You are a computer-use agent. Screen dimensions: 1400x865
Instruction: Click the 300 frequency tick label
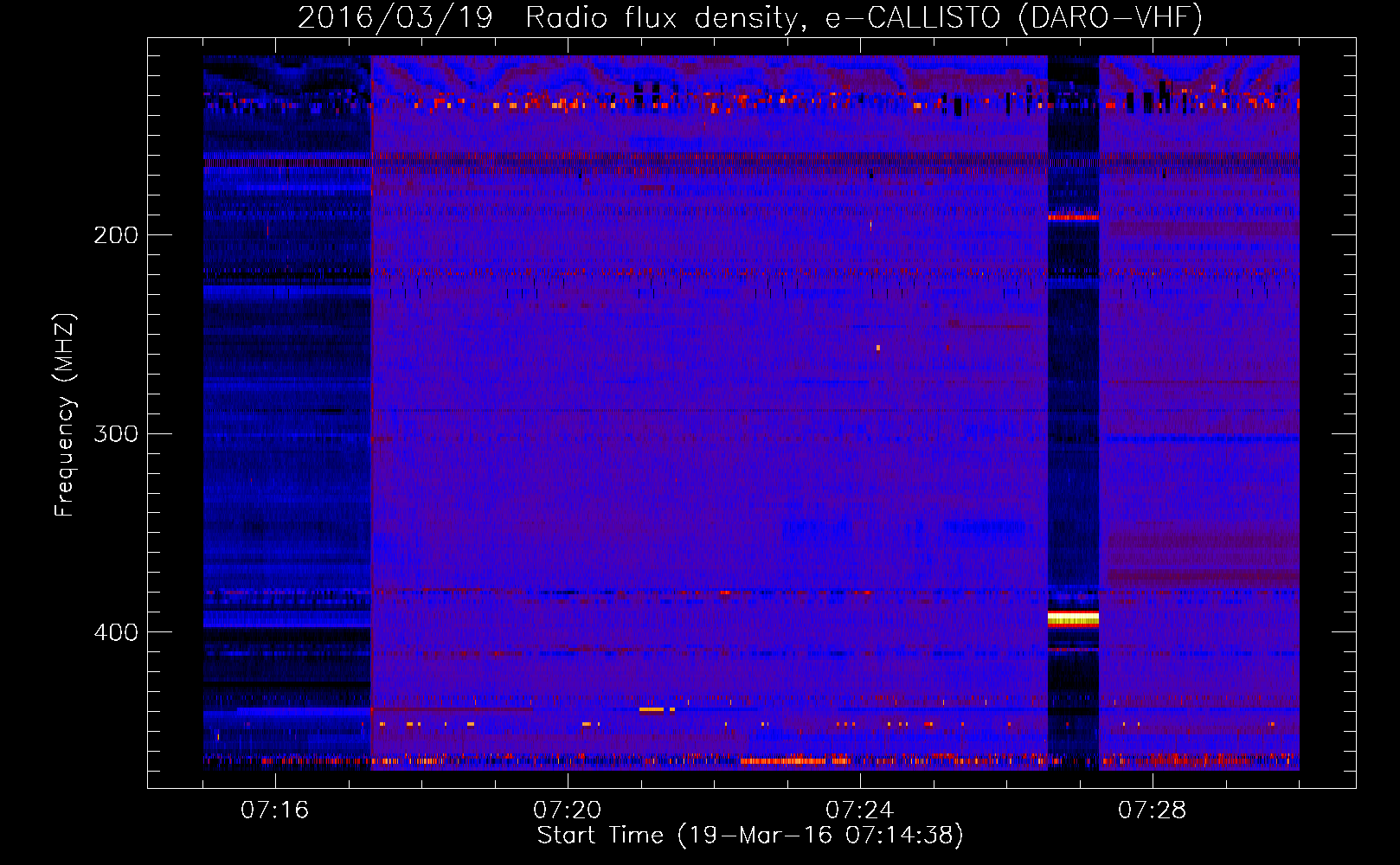click(x=116, y=434)
